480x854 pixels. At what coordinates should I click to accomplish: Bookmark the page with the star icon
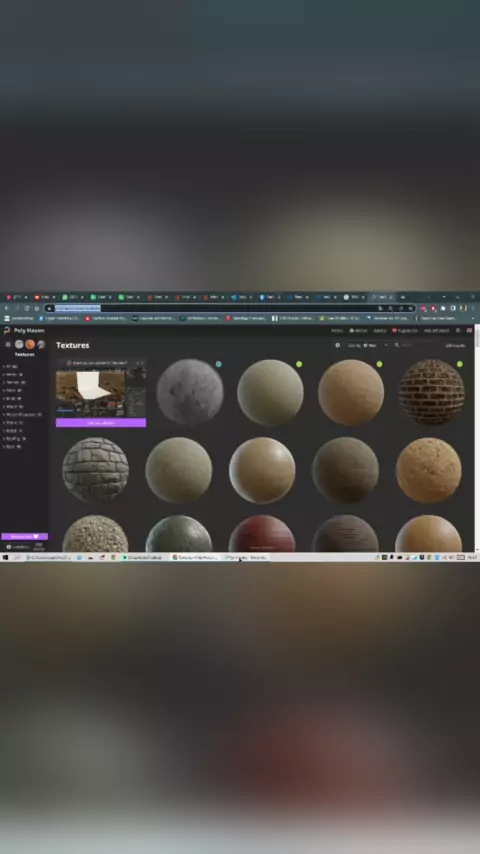(x=411, y=308)
